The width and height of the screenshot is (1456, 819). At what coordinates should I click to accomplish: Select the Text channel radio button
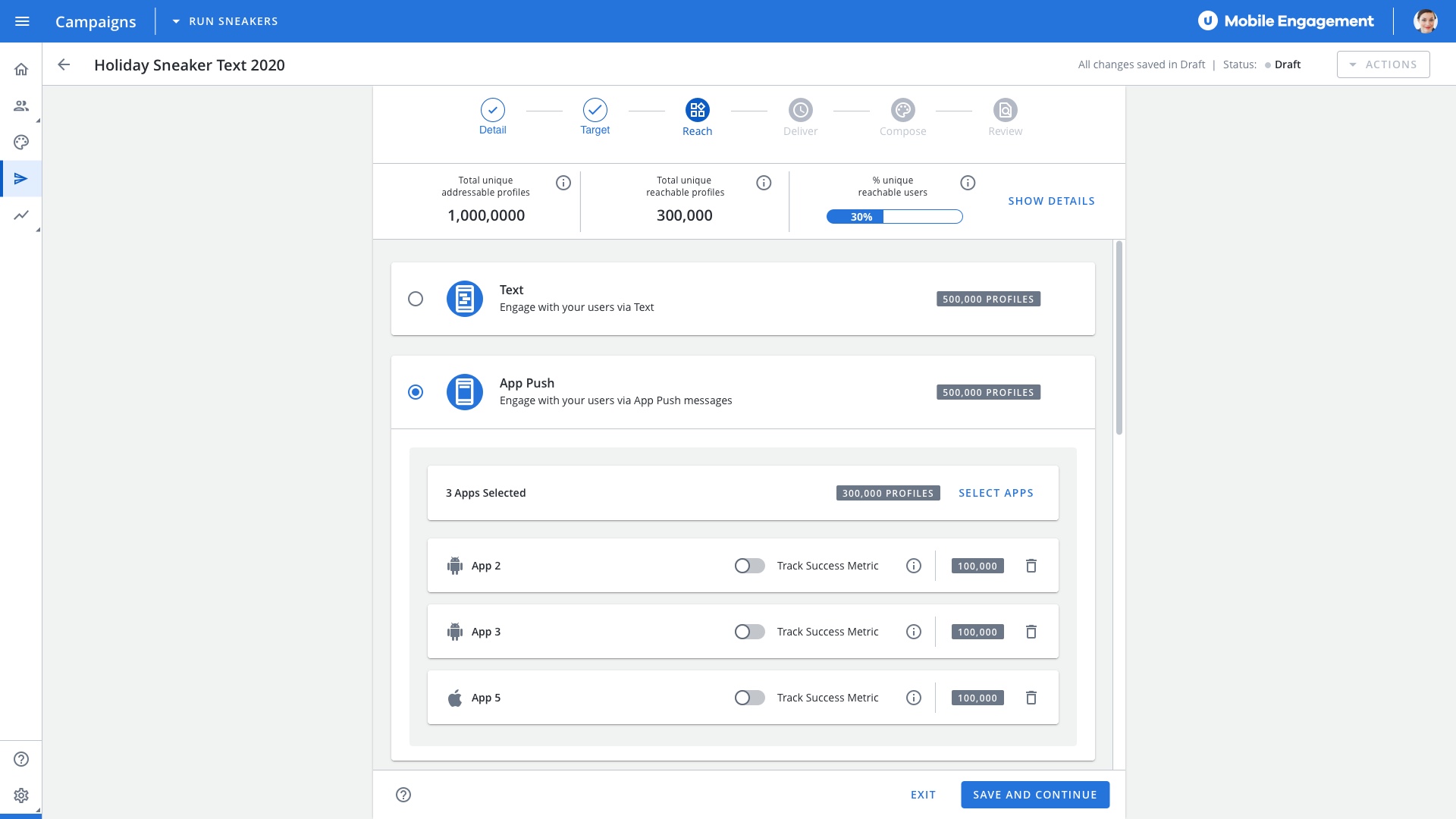[x=416, y=299]
